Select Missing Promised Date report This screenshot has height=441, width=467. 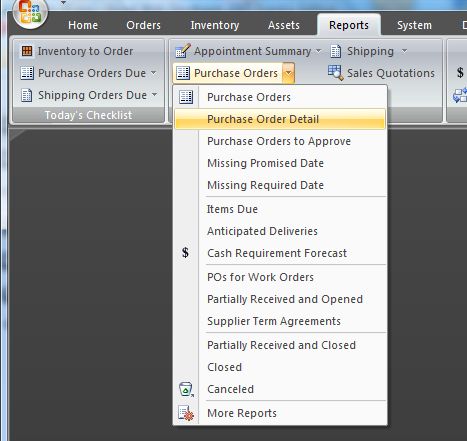coord(280,163)
